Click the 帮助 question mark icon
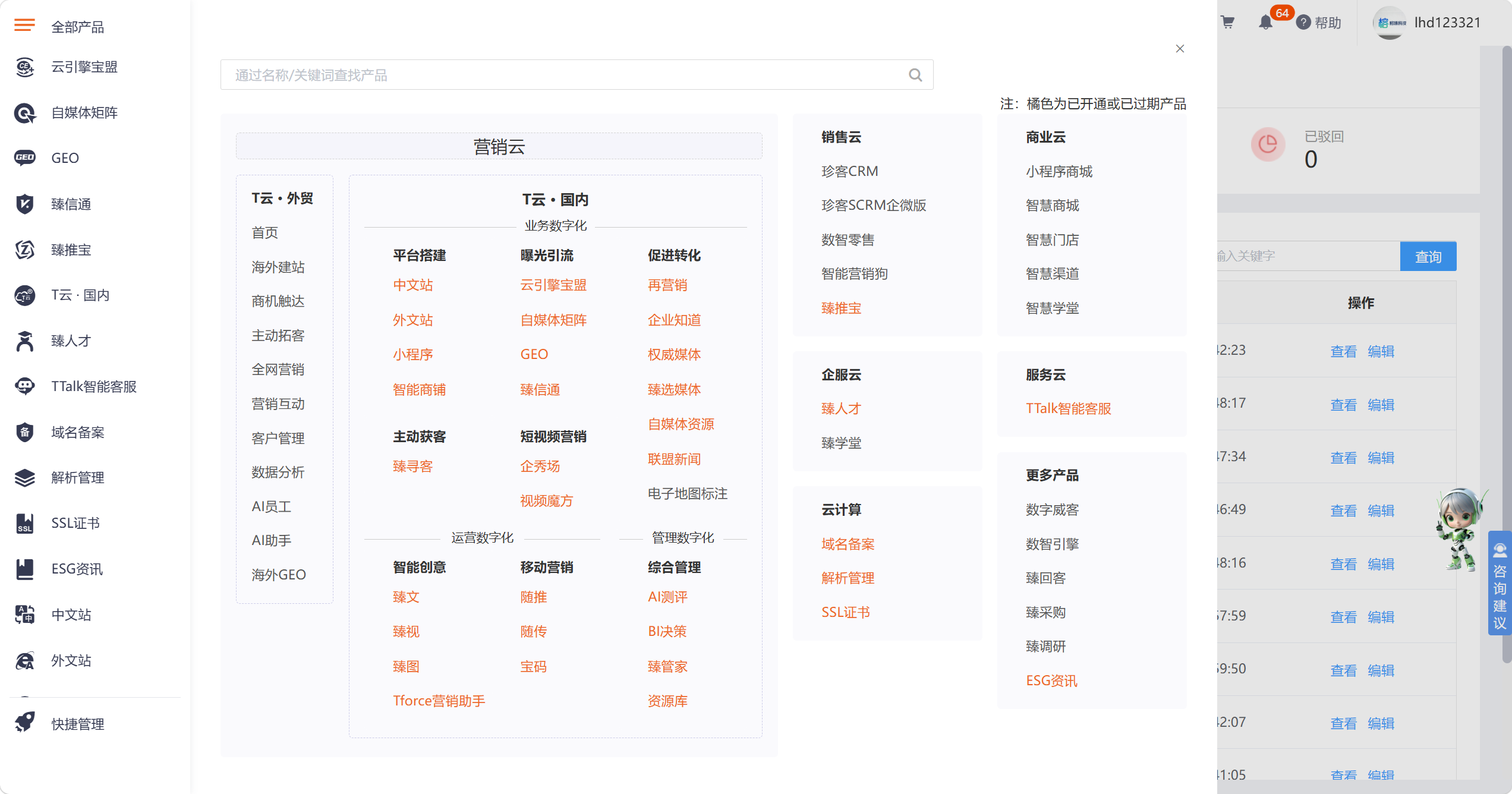1512x794 pixels. [1303, 23]
